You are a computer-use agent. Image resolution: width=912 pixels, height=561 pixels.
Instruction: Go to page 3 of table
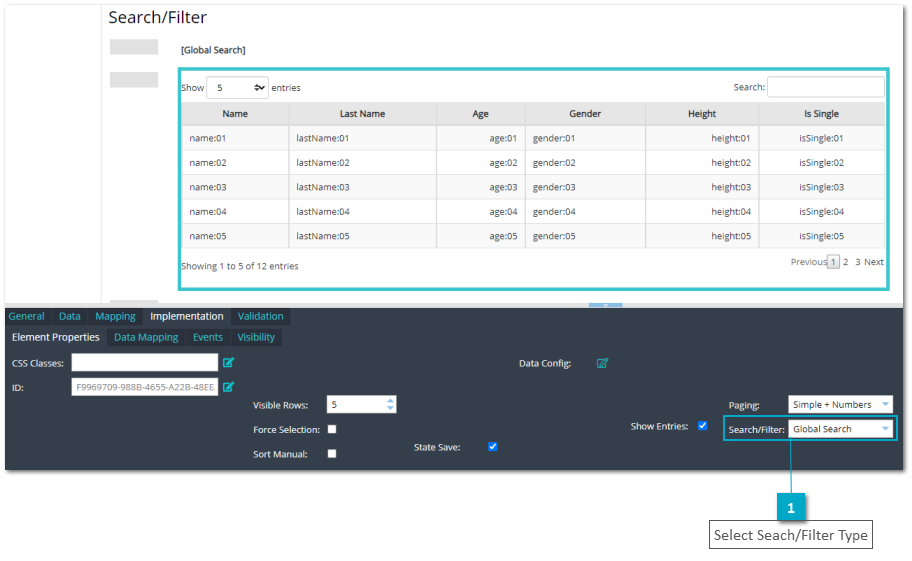pyautogui.click(x=857, y=262)
